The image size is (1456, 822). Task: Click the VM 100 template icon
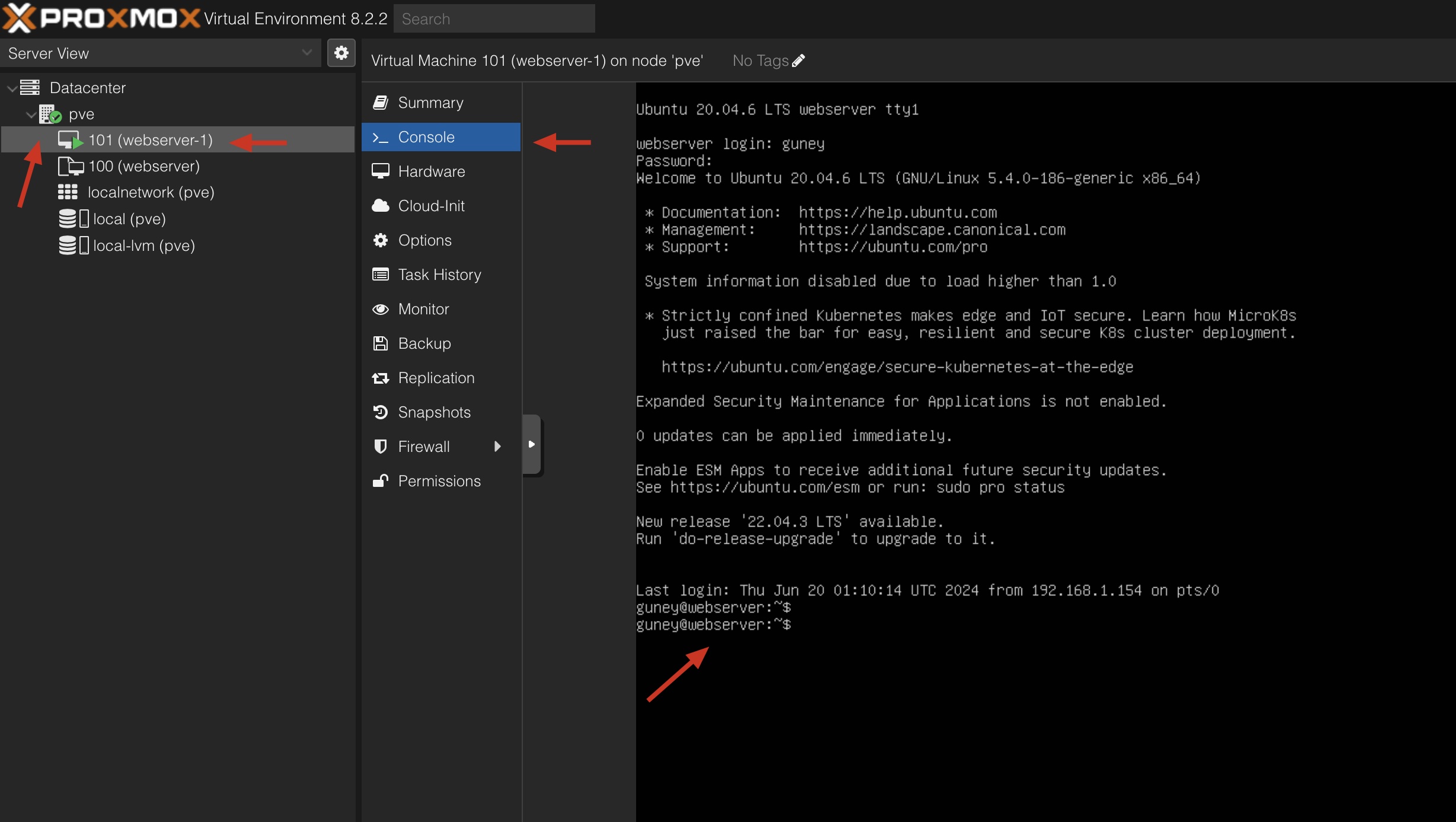point(71,166)
